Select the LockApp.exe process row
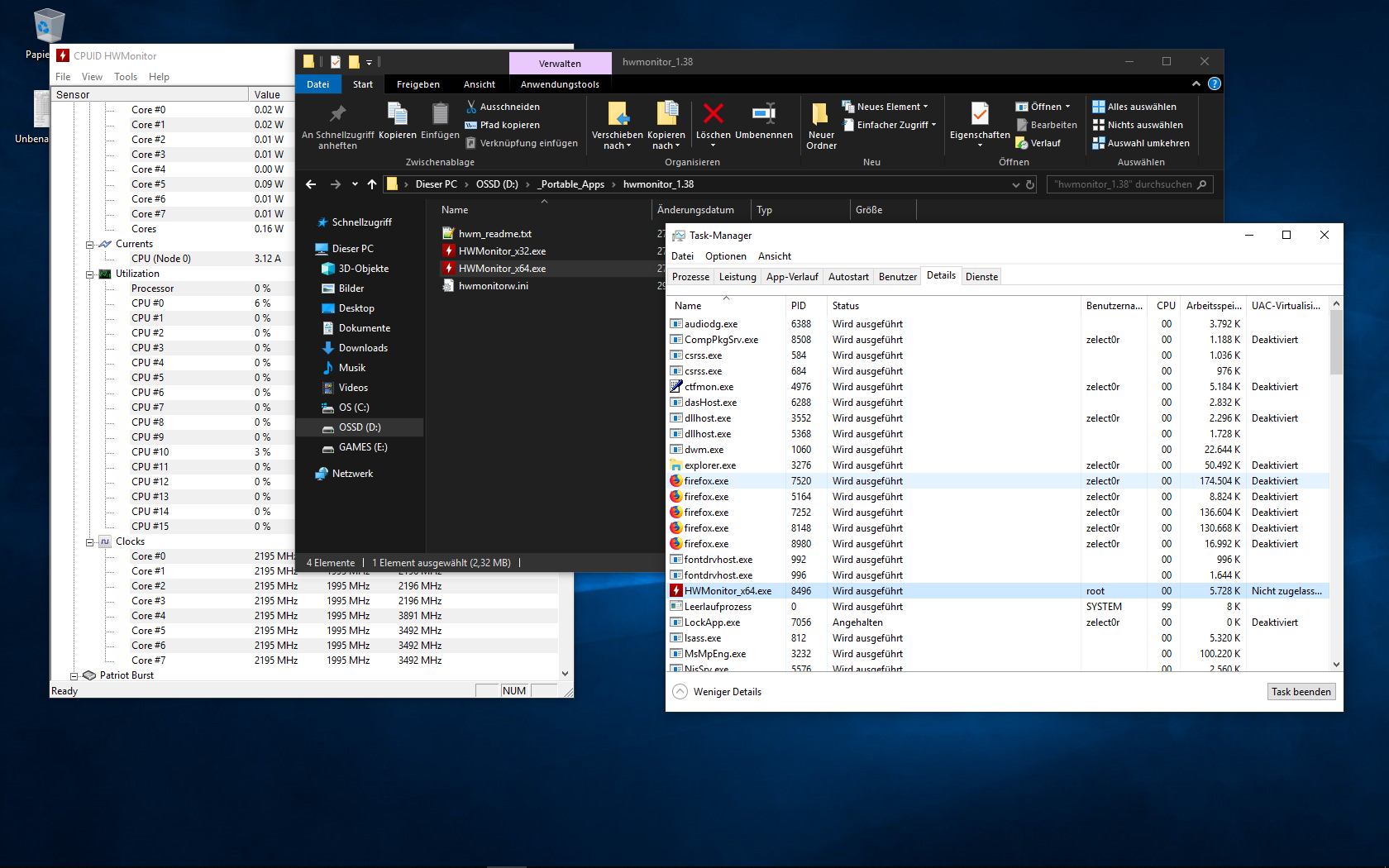 (x=998, y=622)
